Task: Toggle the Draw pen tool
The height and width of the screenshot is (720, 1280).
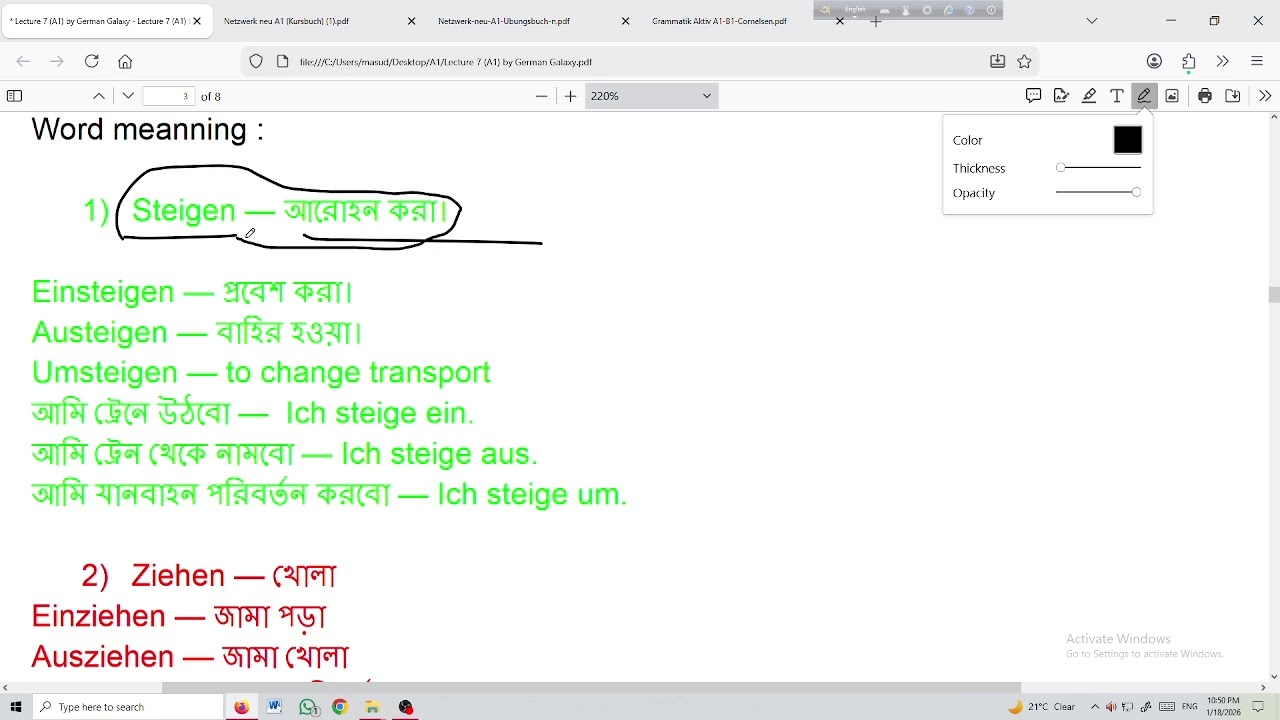Action: point(1144,96)
